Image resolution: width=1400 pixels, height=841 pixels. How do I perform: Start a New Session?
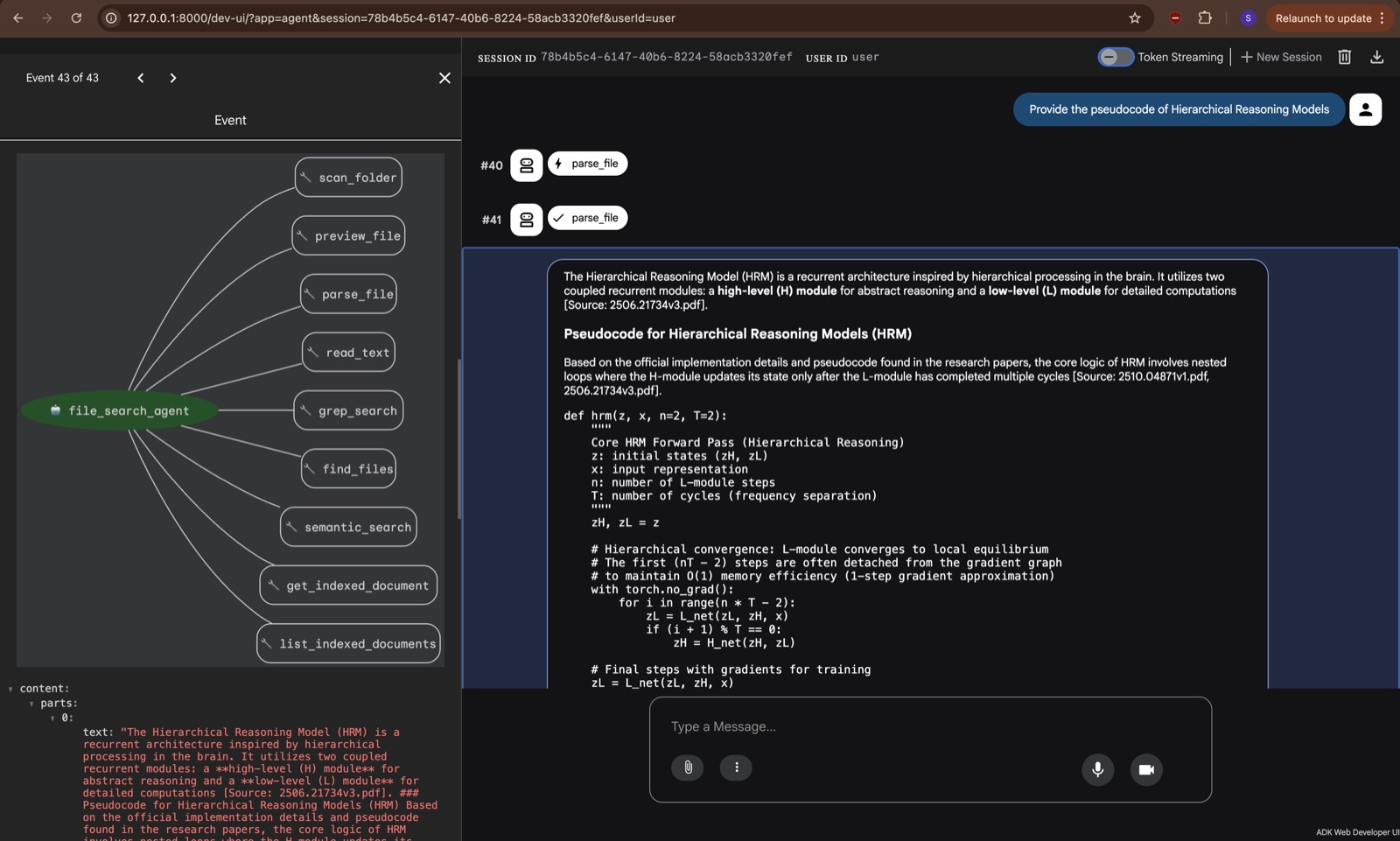coord(1281,57)
